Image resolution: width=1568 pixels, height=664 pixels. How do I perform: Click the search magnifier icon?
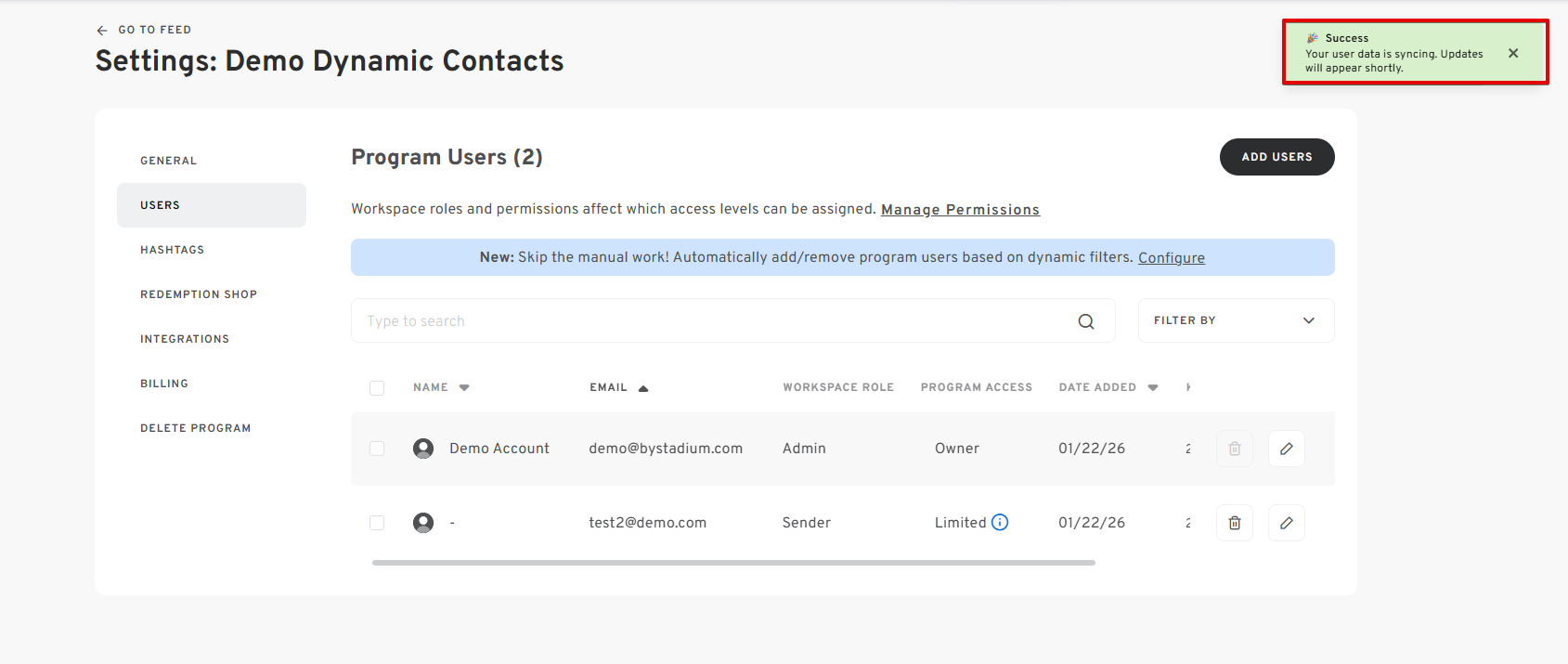click(x=1086, y=321)
